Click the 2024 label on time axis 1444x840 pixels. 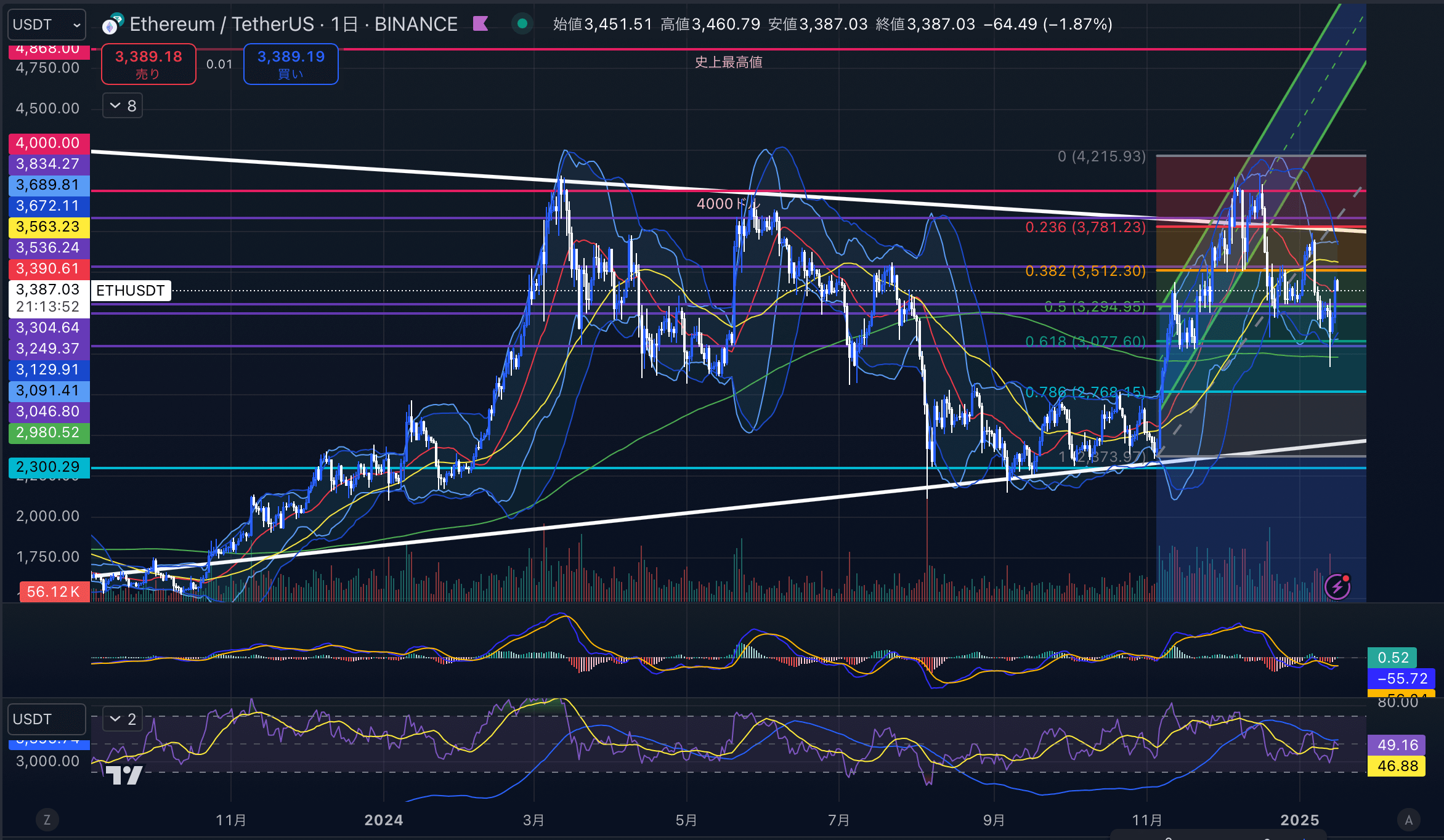click(384, 820)
